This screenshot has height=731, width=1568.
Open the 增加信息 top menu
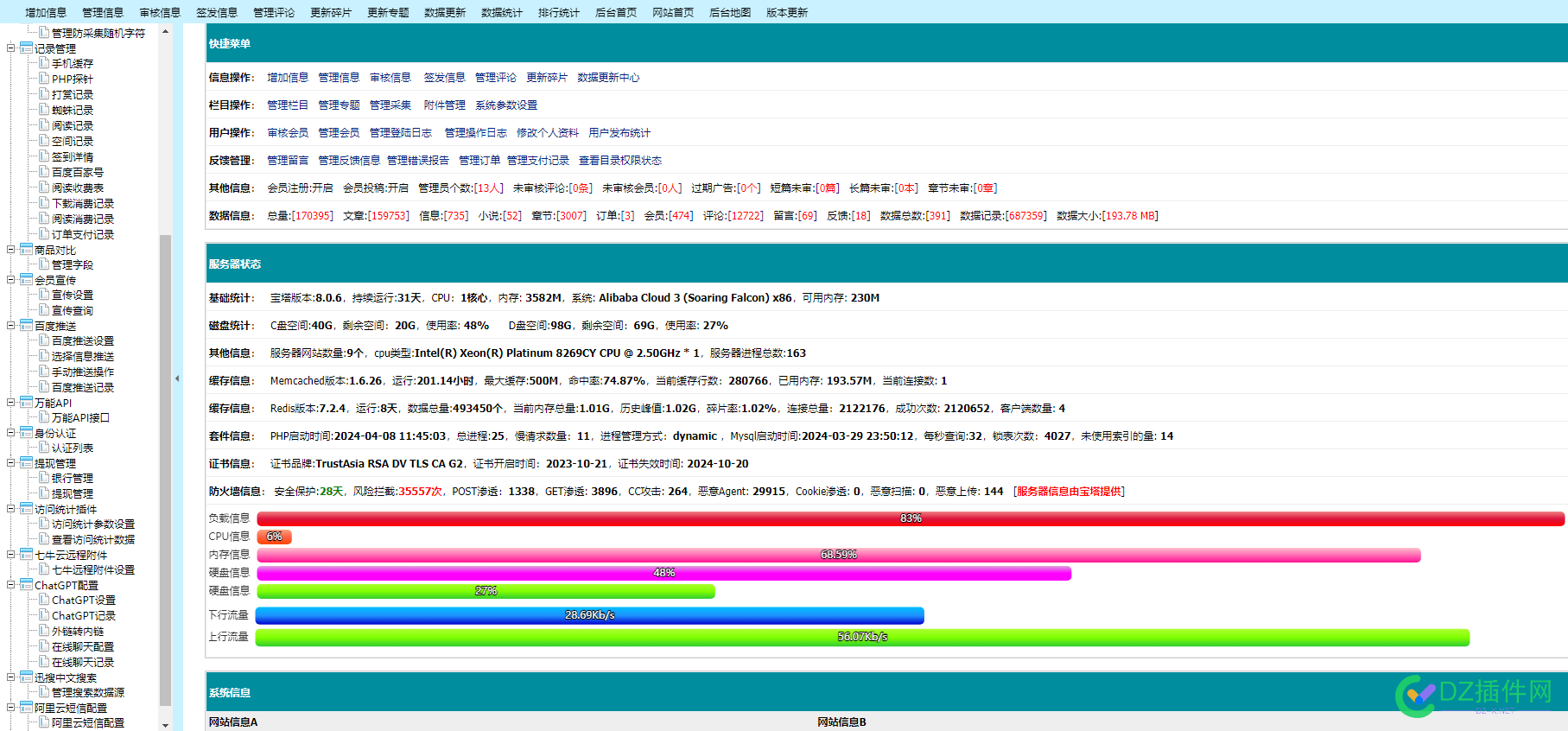[46, 12]
